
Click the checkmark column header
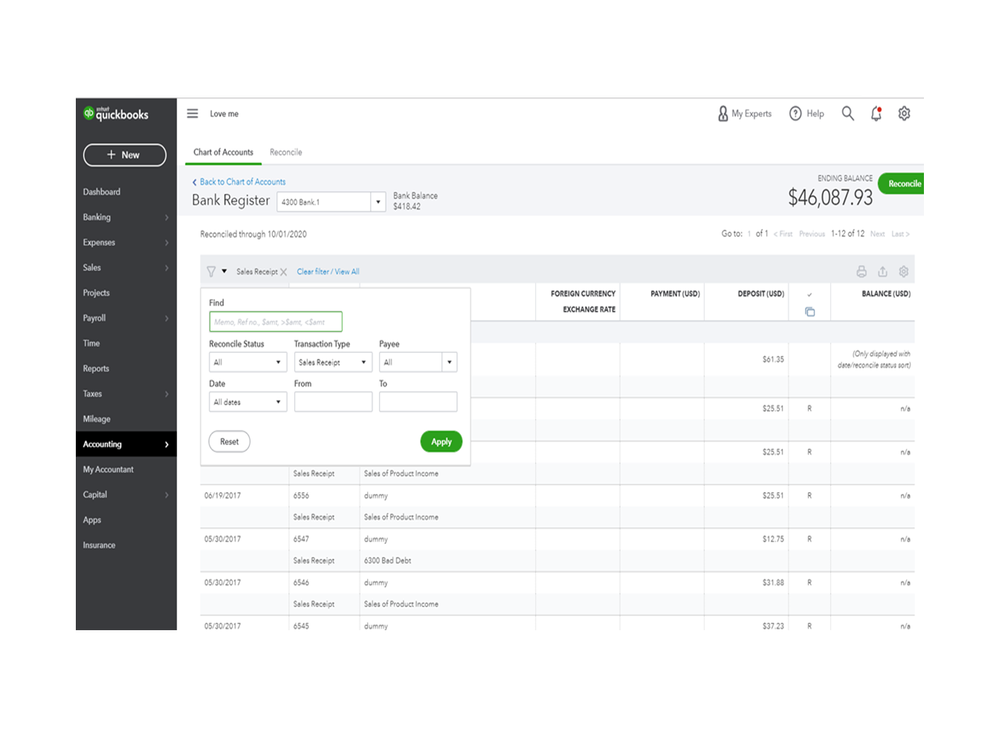click(810, 295)
